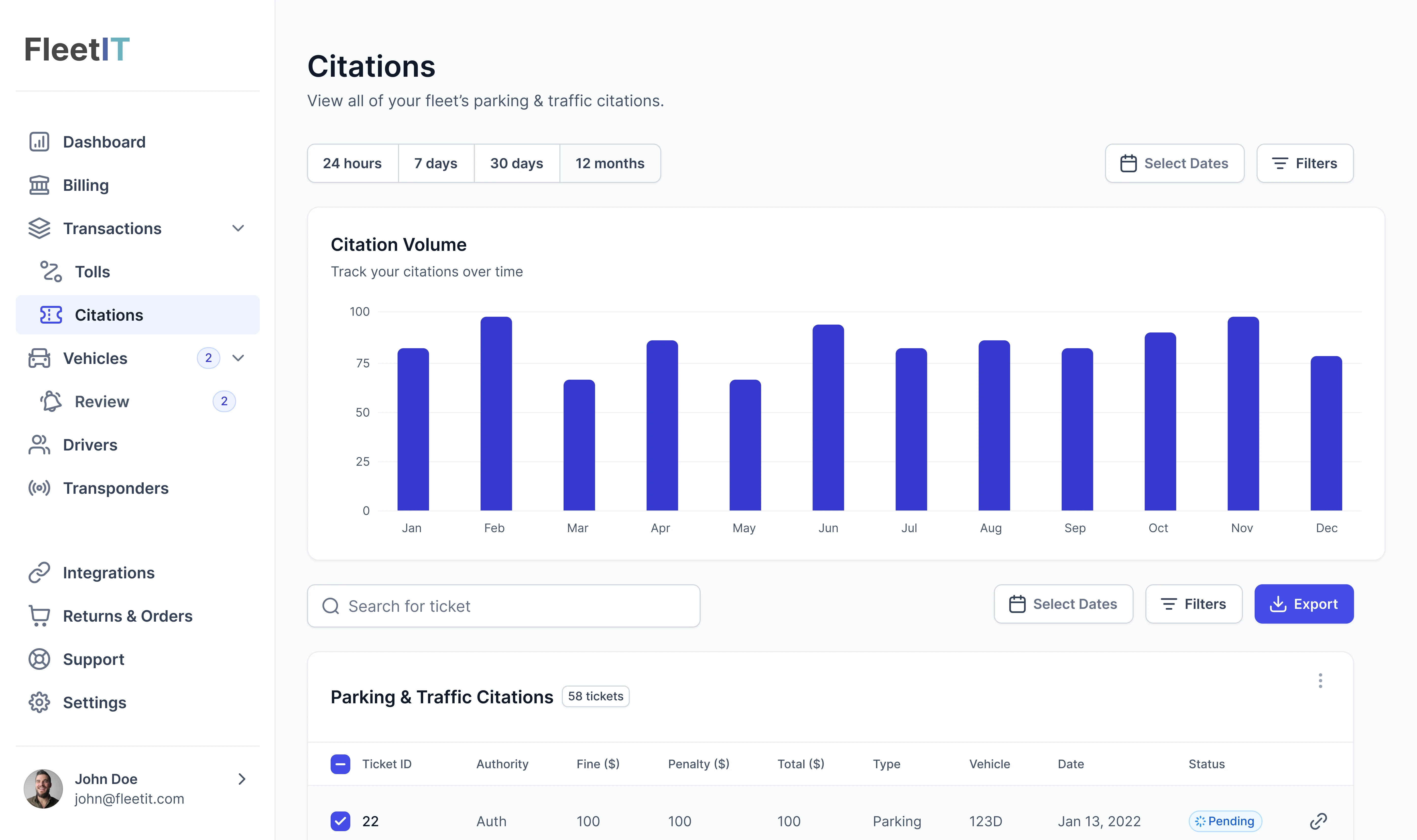Viewport: 1417px width, 840px height.
Task: Sort by Total ($) column header
Action: coord(801,764)
